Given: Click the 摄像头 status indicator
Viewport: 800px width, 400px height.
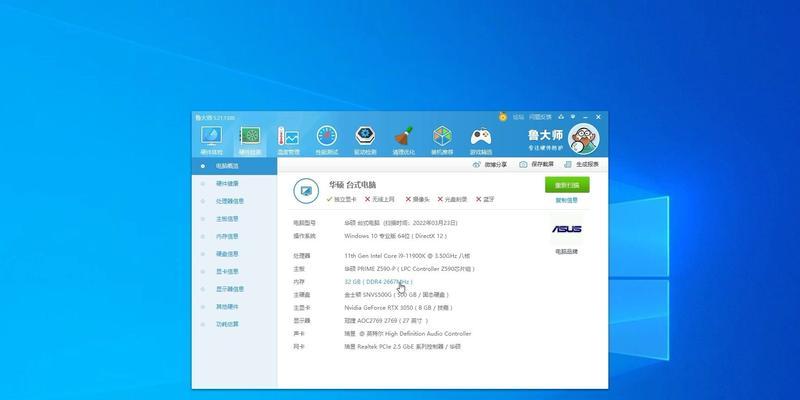Looking at the screenshot, I should pyautogui.click(x=417, y=199).
